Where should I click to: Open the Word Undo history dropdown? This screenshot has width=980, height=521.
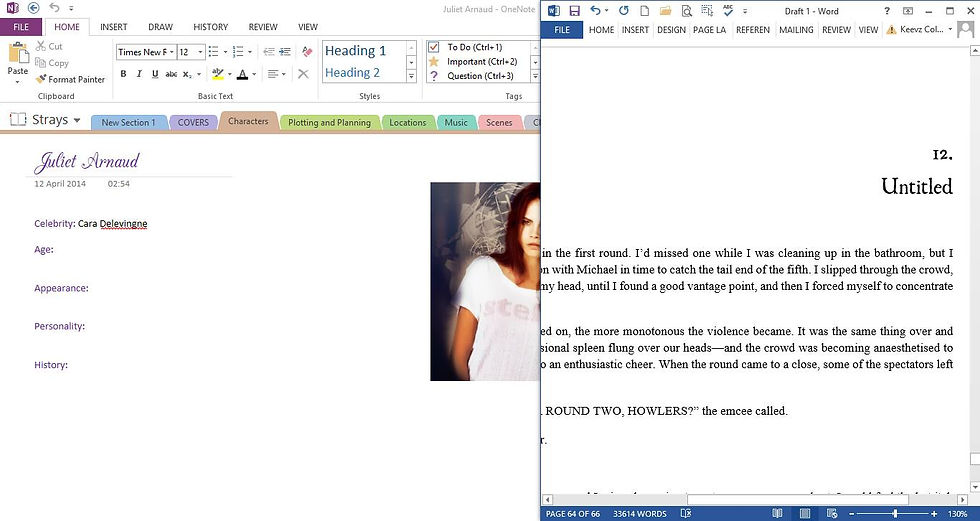(606, 11)
